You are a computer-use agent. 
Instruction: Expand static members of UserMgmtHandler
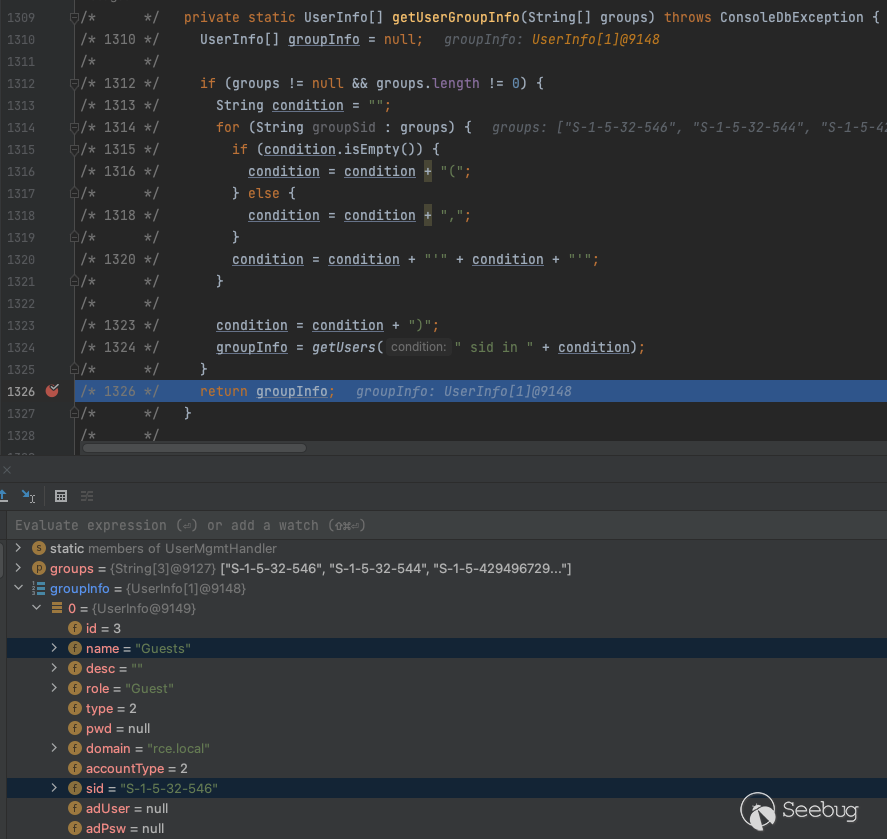point(18,548)
